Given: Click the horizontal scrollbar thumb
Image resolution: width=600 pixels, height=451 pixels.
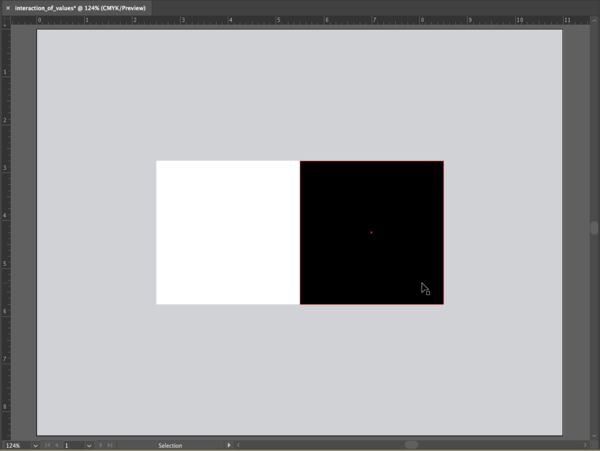Looking at the screenshot, I should point(411,444).
